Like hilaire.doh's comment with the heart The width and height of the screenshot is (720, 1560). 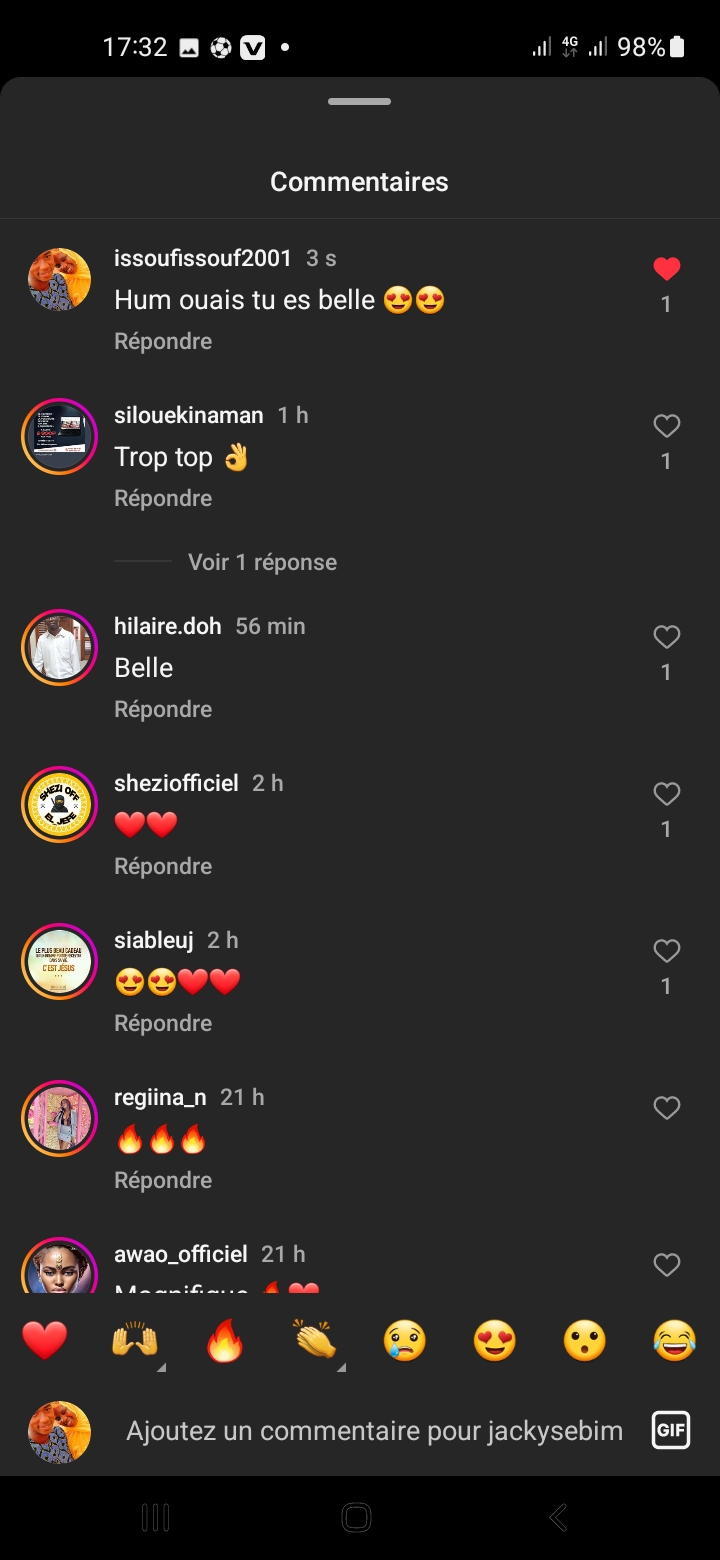667,637
